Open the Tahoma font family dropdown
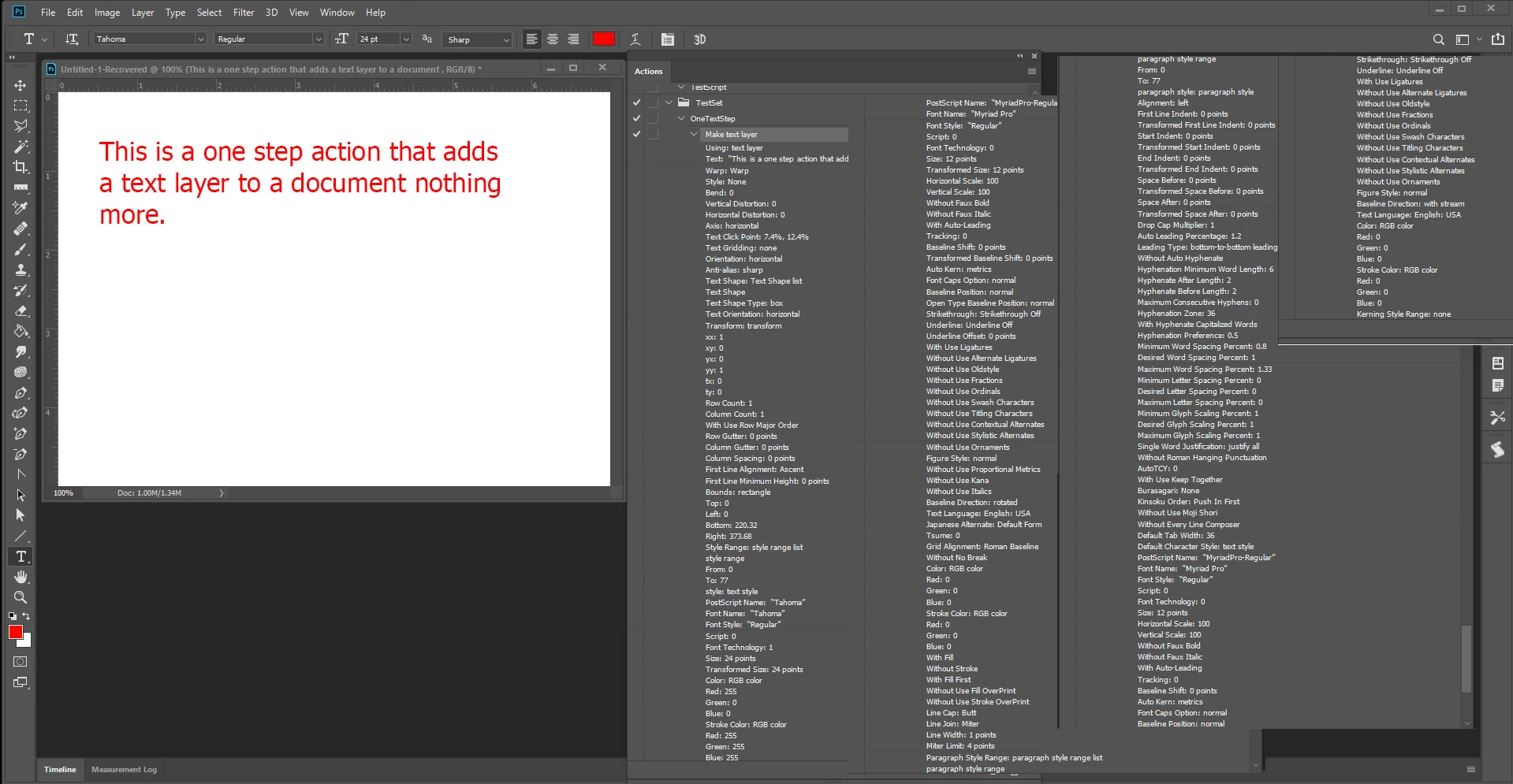This screenshot has width=1513, height=784. [x=200, y=39]
